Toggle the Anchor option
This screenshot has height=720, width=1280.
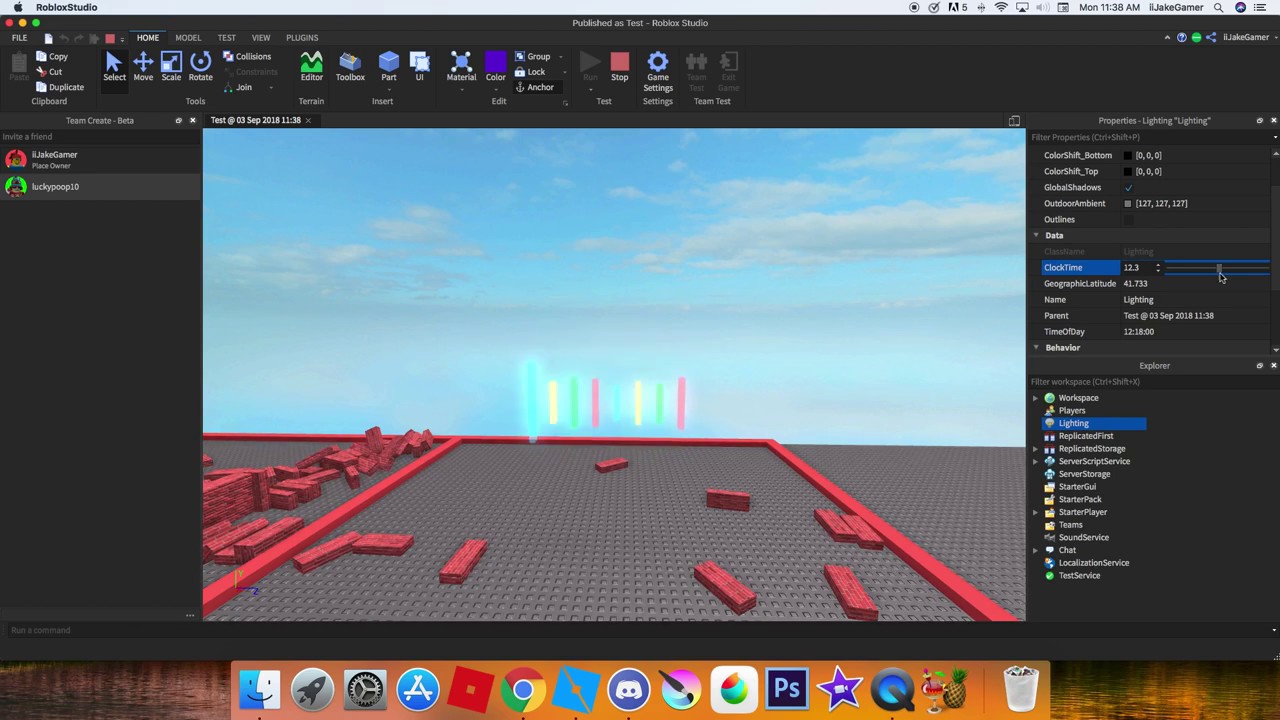pos(534,87)
